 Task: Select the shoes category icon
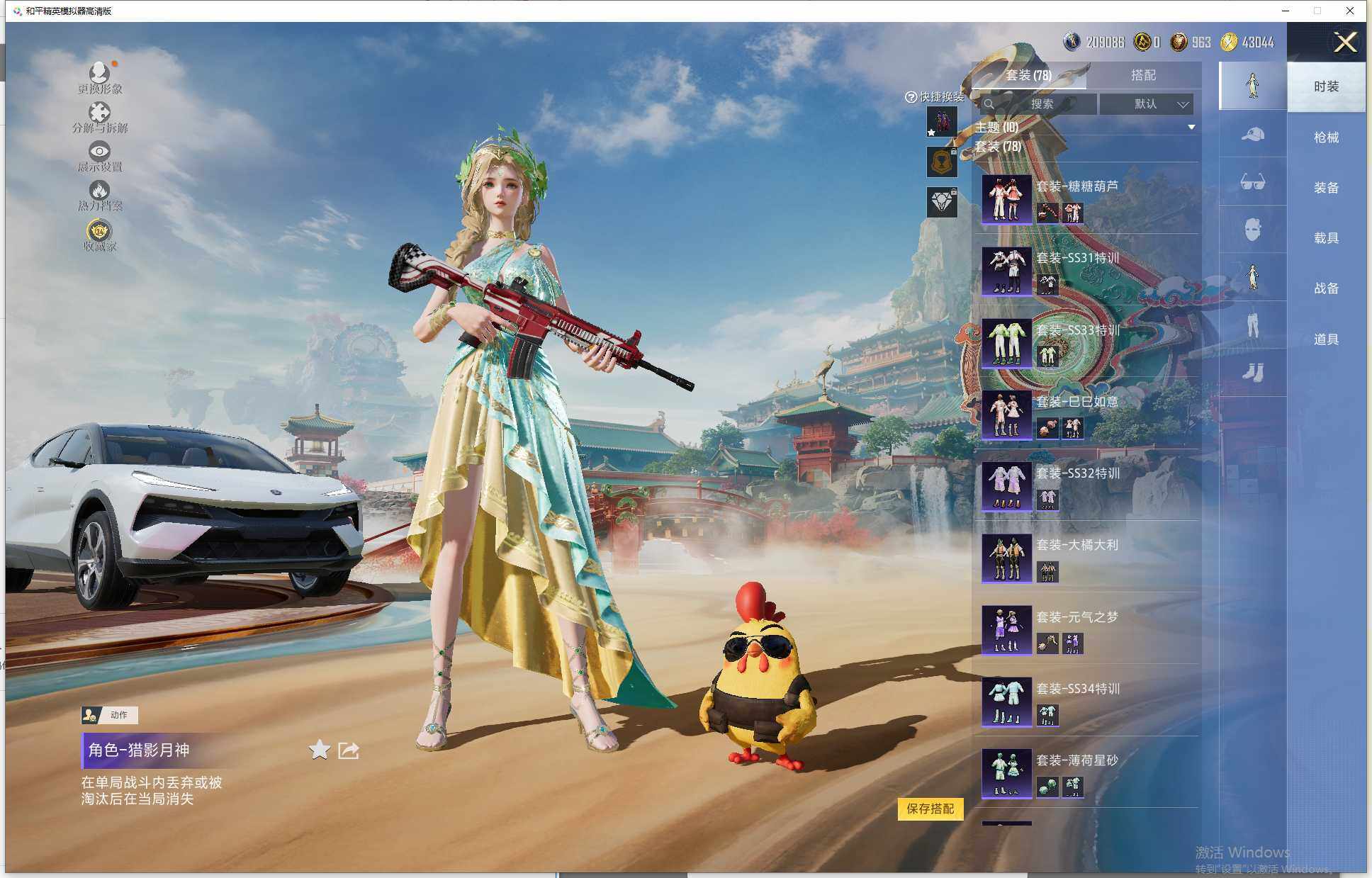(1252, 372)
